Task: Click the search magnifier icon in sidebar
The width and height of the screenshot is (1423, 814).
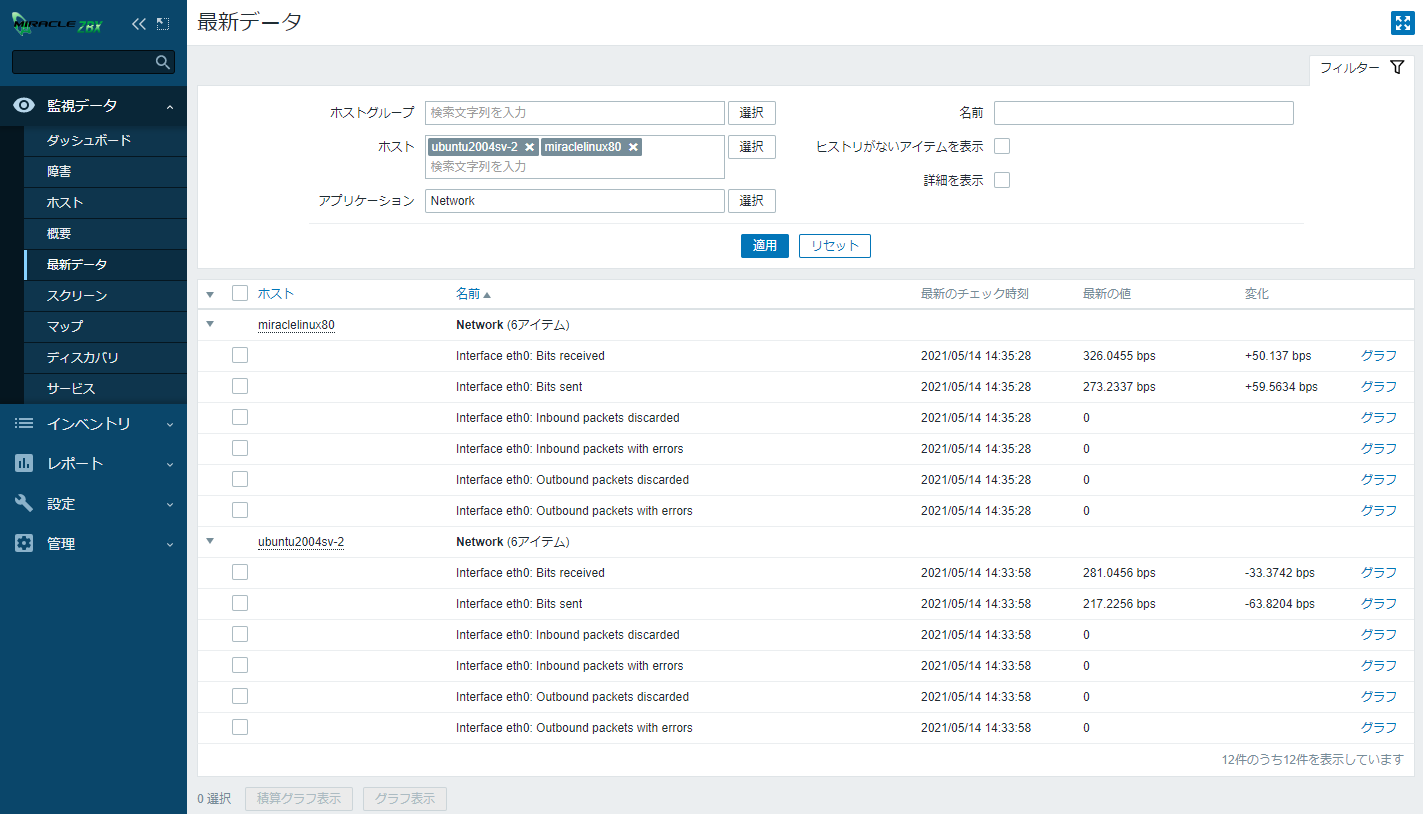Action: click(x=163, y=62)
